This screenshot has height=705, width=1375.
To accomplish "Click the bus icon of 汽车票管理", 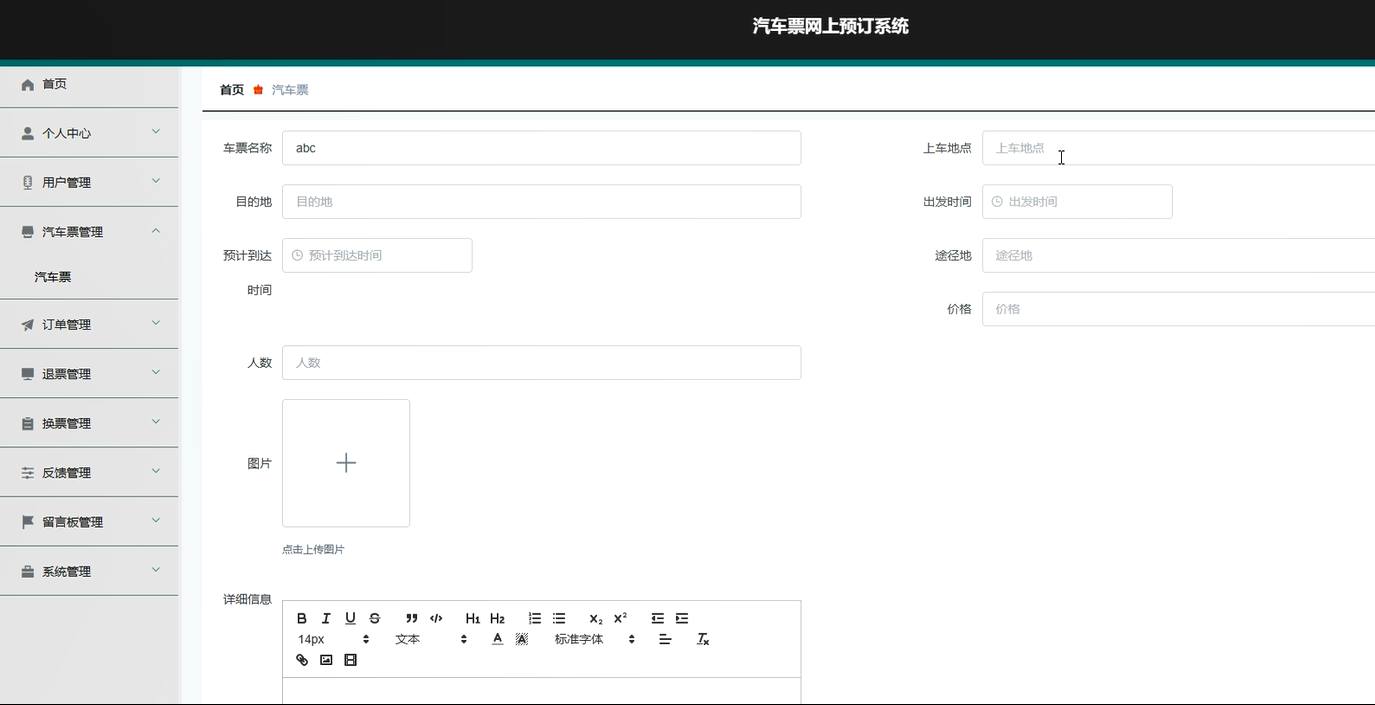I will 28,232.
